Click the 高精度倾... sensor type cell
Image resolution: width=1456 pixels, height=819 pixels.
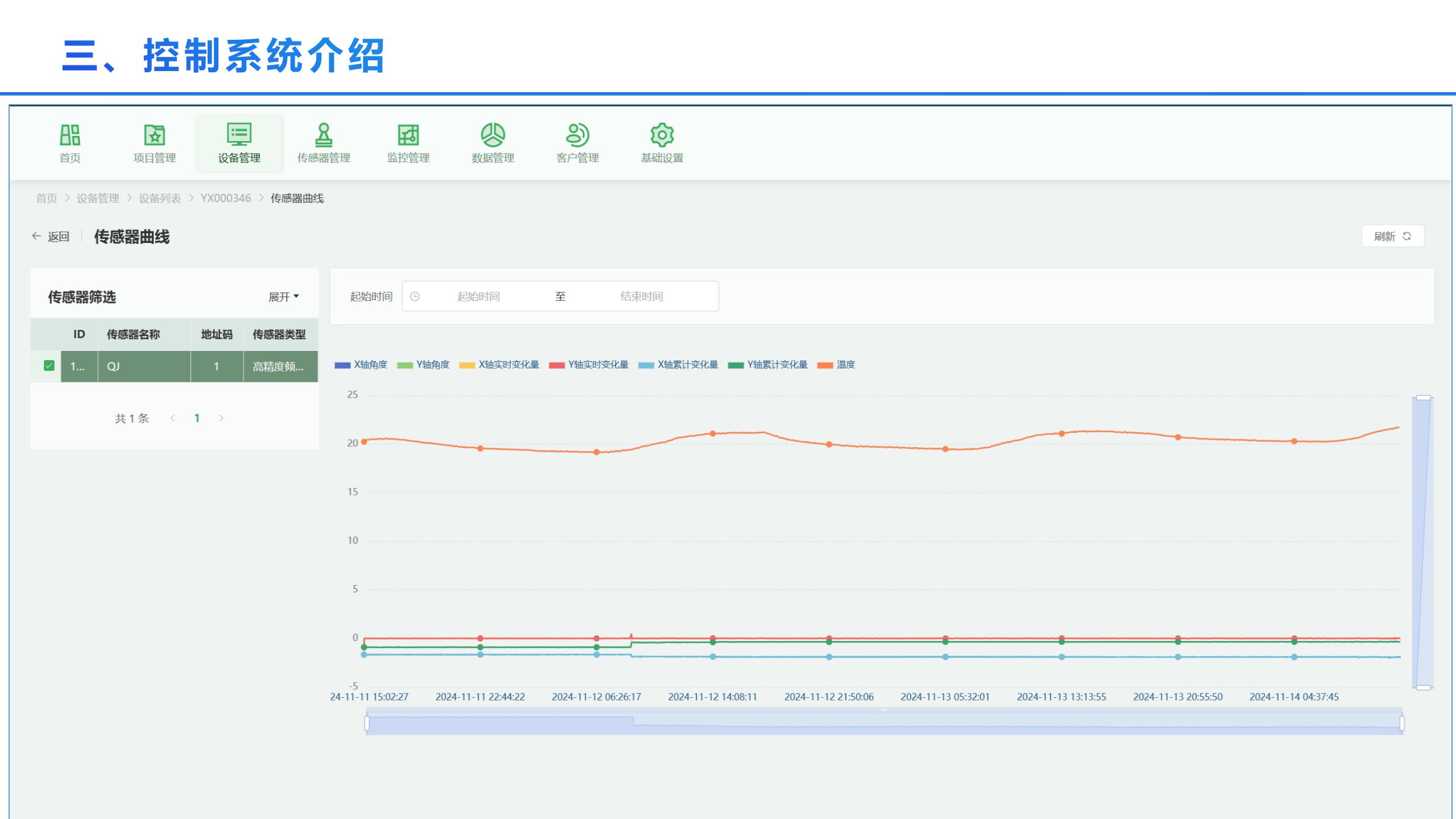(x=280, y=366)
